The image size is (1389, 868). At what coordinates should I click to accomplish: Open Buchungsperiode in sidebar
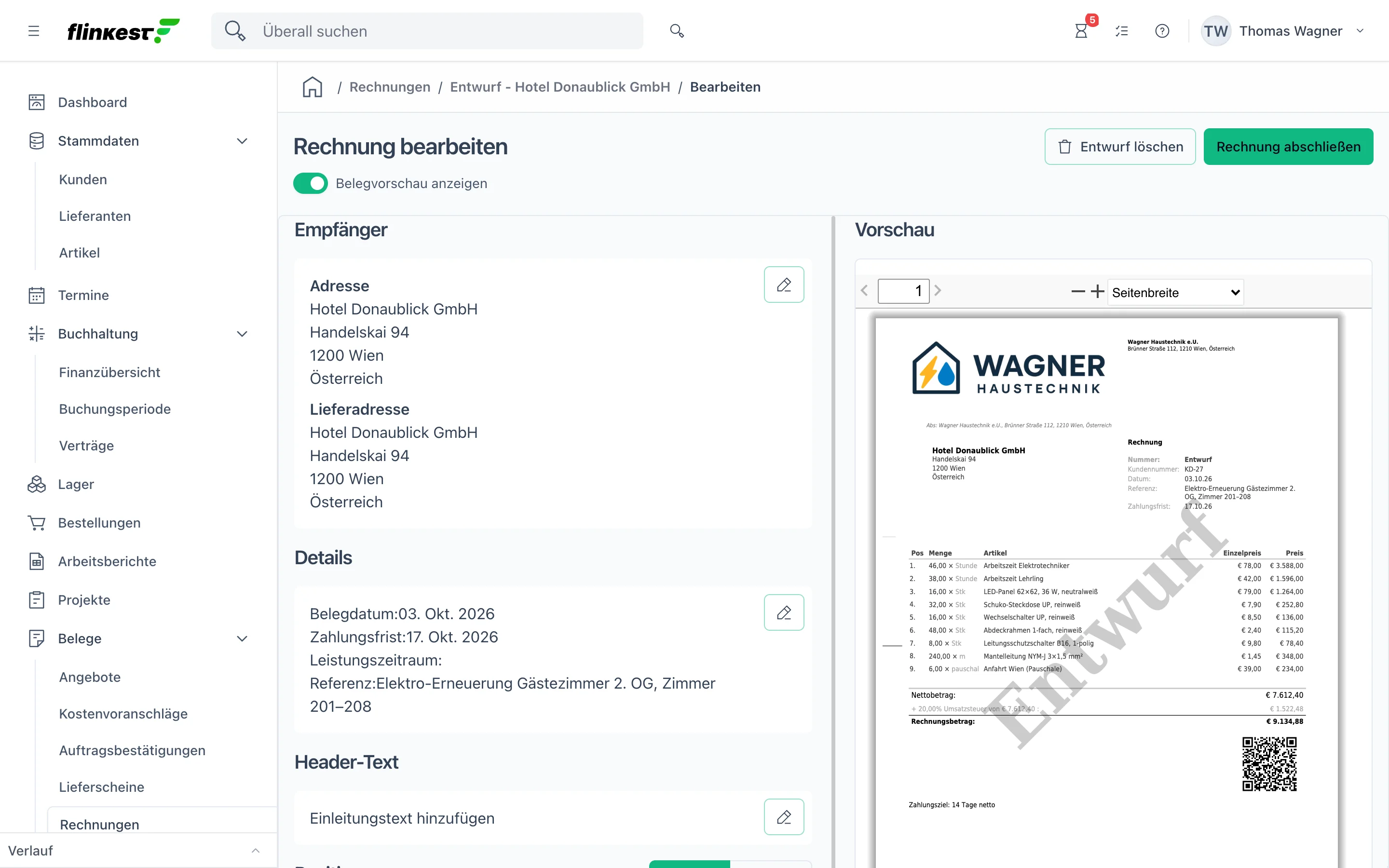click(115, 409)
